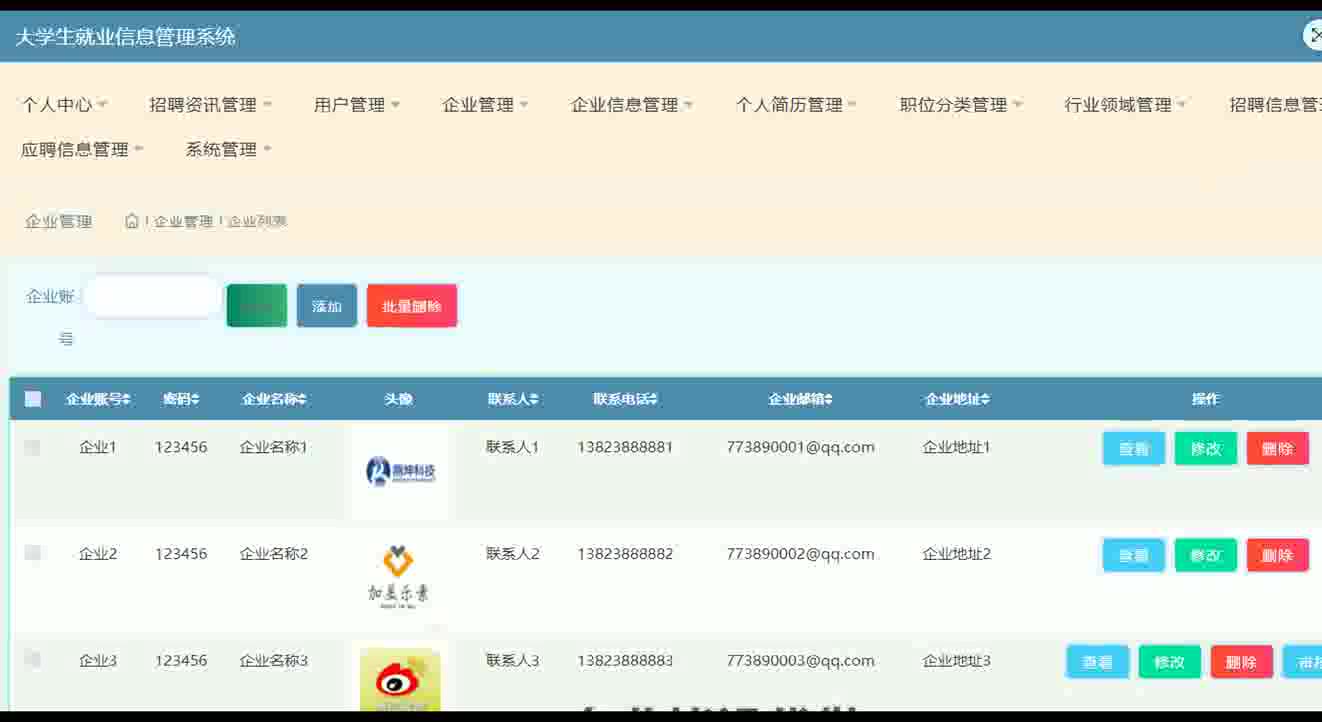Screen dimensions: 1322x722
Task: Expand the 行业领域管理 dropdown menu
Action: 1126,104
